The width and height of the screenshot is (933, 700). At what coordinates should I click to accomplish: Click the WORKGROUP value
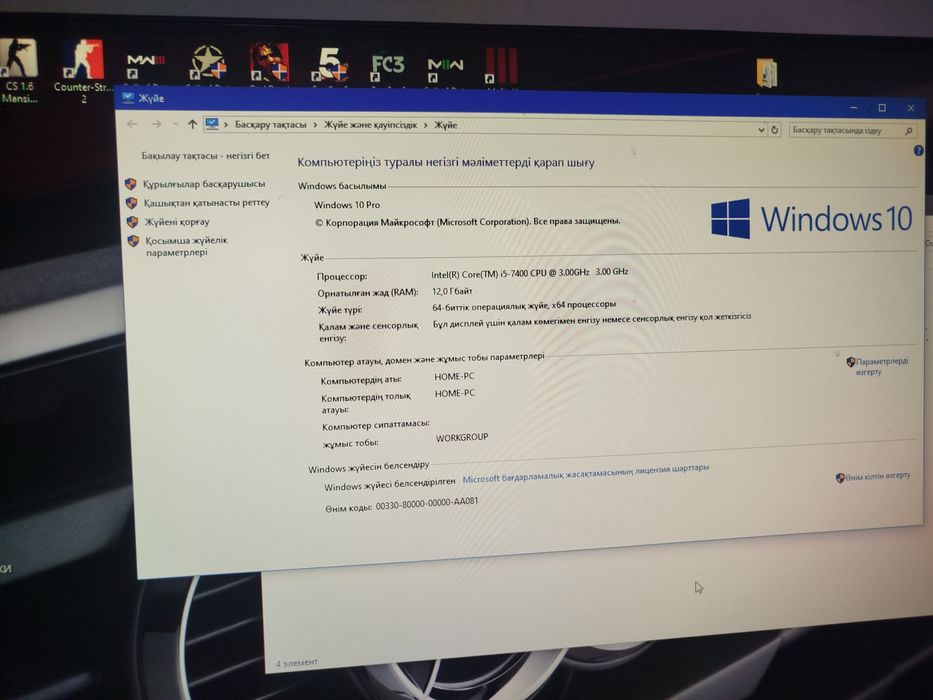tap(462, 438)
